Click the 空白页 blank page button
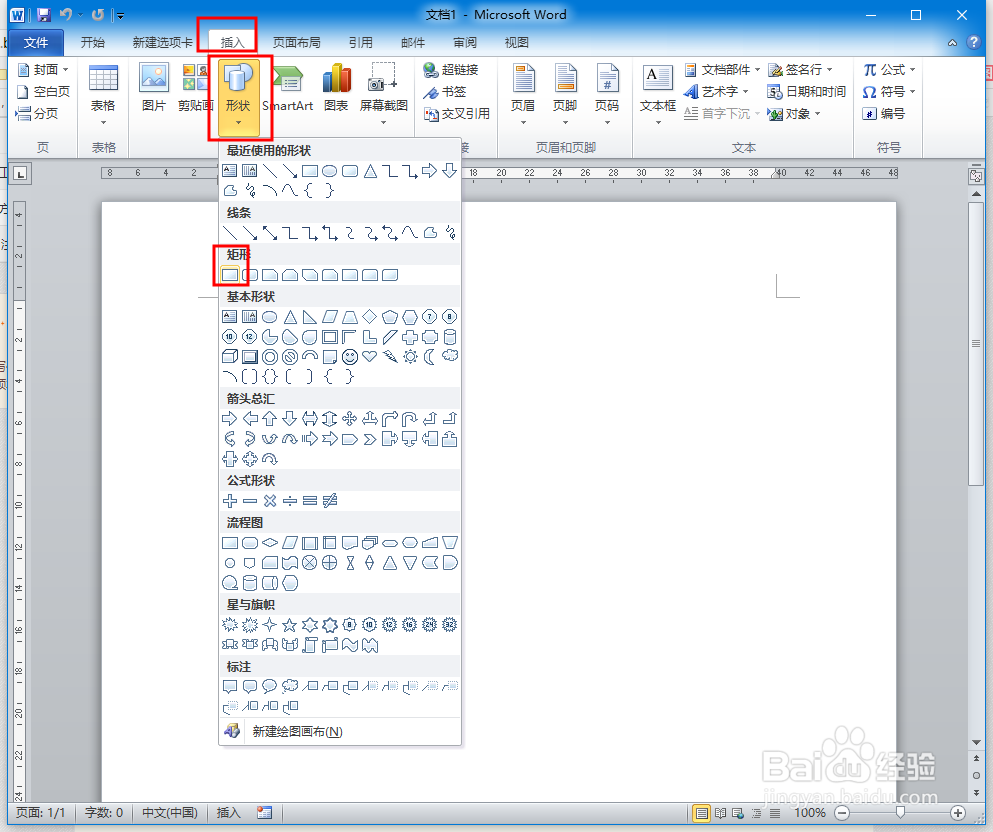 click(43, 92)
